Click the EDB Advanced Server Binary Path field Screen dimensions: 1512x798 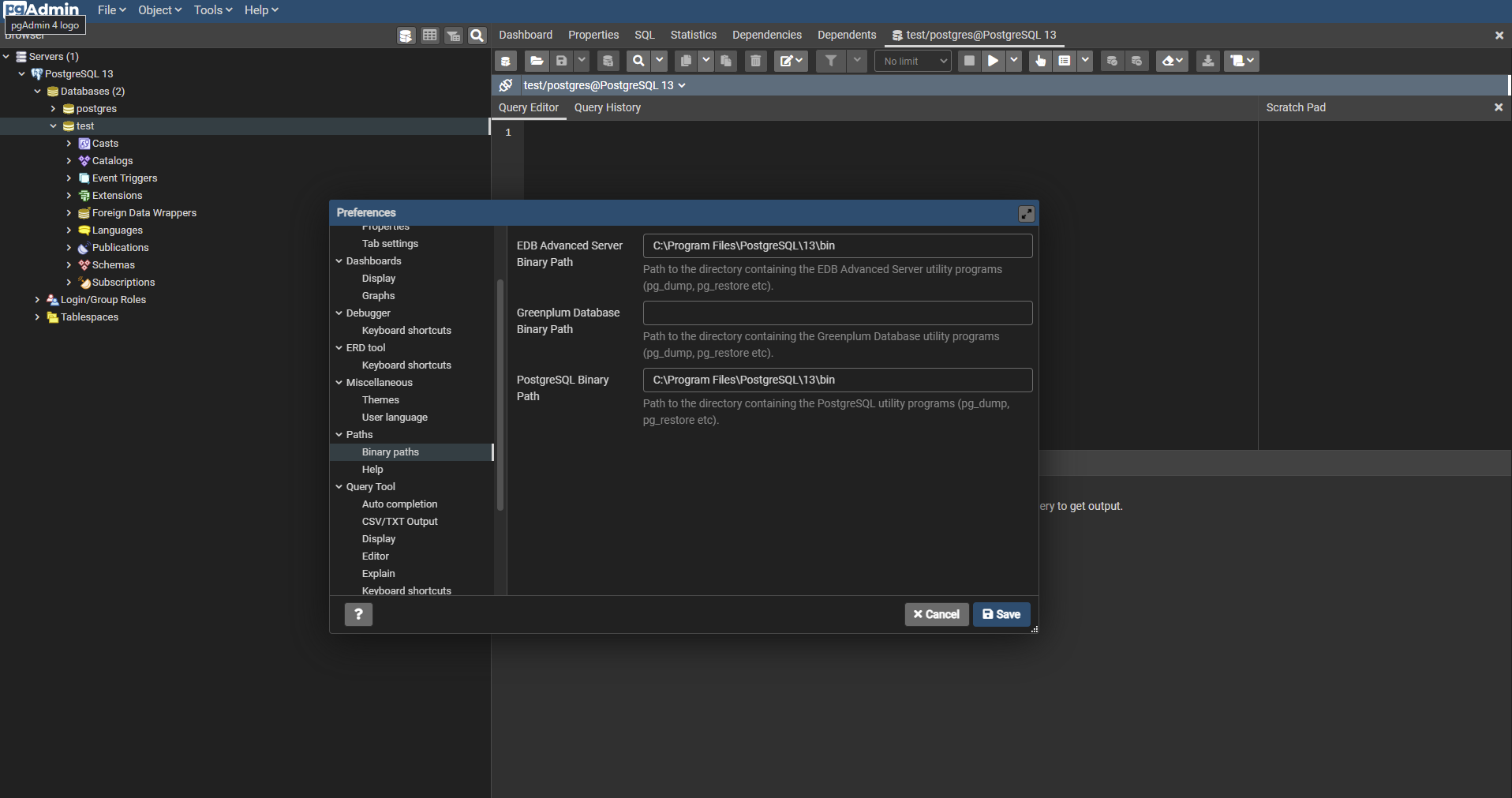pyautogui.click(x=837, y=245)
